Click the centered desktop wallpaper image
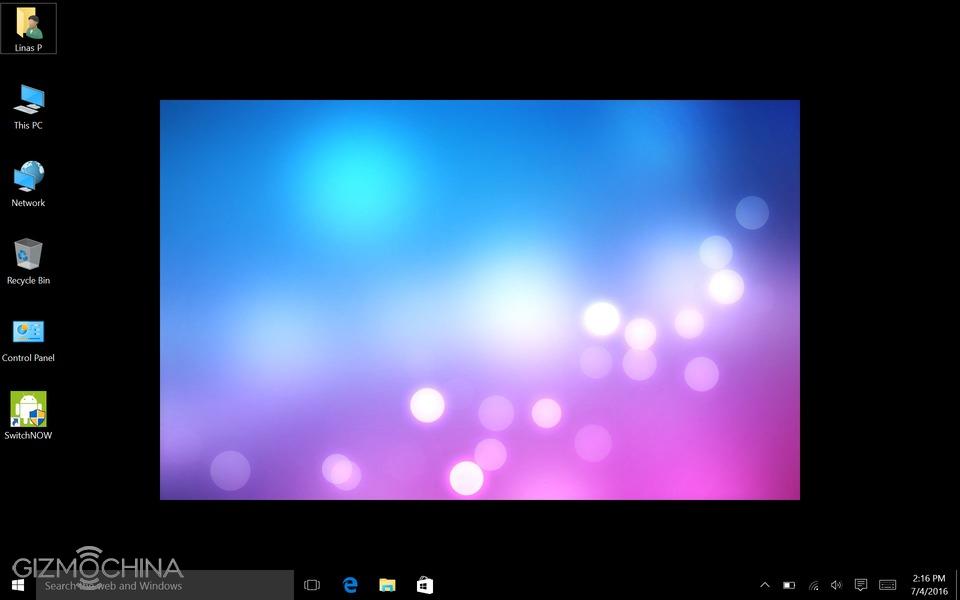 [480, 300]
